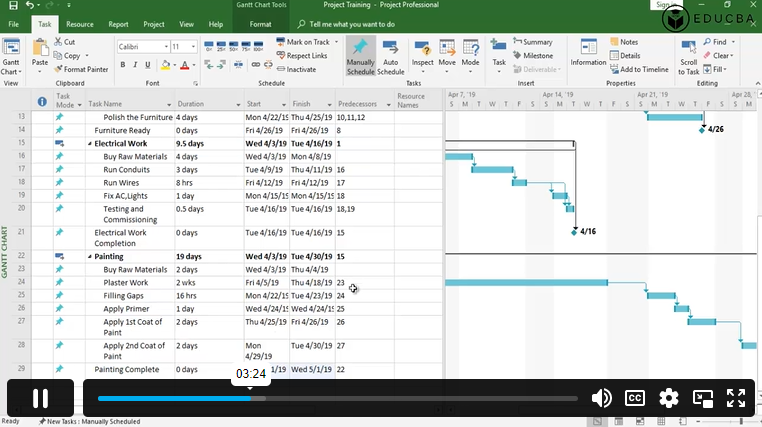The height and width of the screenshot is (427, 762).
Task: Switch to the Resource ribbon tab
Action: 80,23
